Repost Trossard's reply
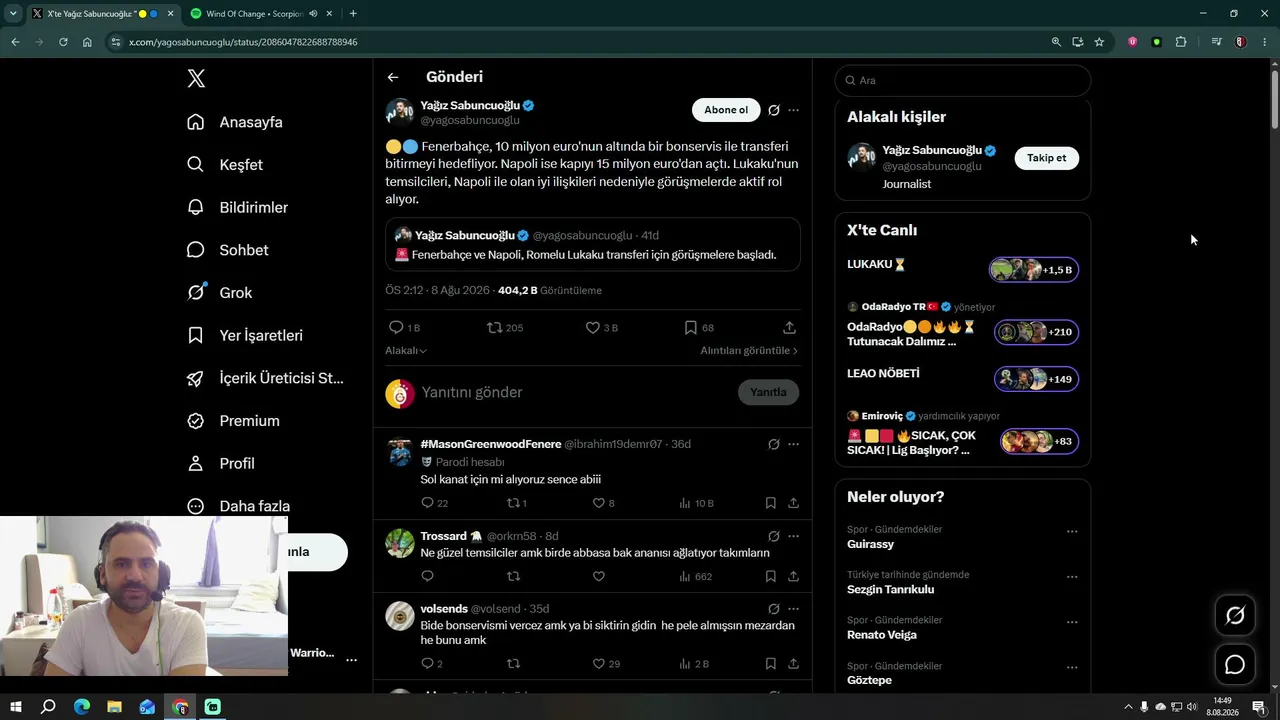Viewport: 1280px width, 720px height. click(514, 576)
